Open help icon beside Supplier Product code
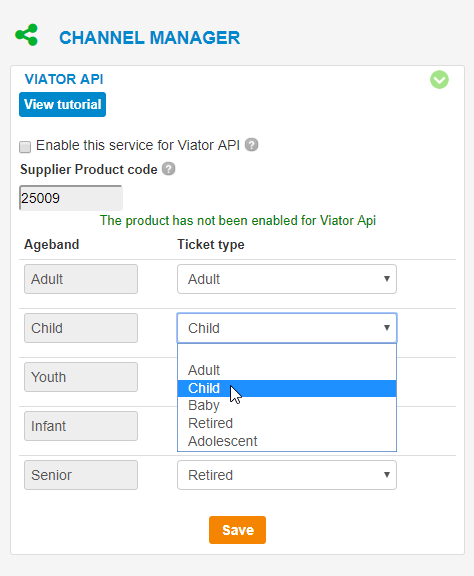Screen dimensions: 474x576 coord(169,169)
